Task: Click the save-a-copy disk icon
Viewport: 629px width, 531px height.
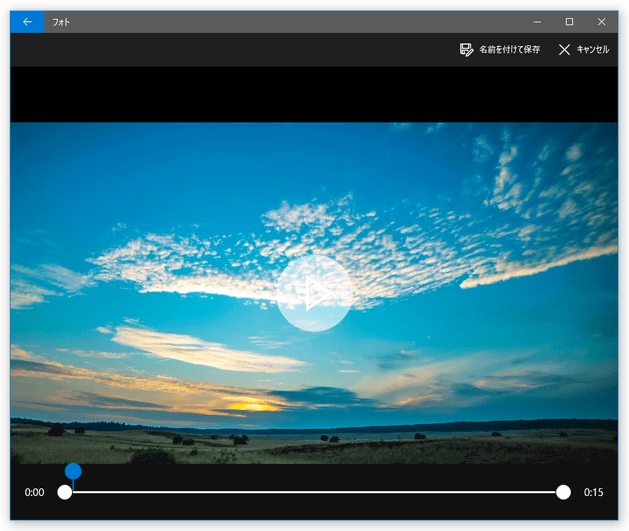Action: click(x=466, y=50)
